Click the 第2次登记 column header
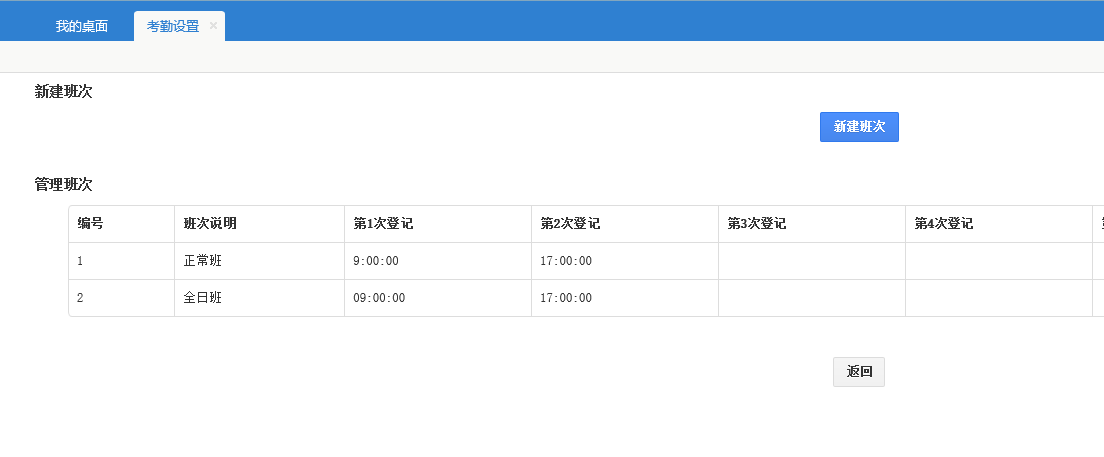1104x457 pixels. tap(570, 224)
